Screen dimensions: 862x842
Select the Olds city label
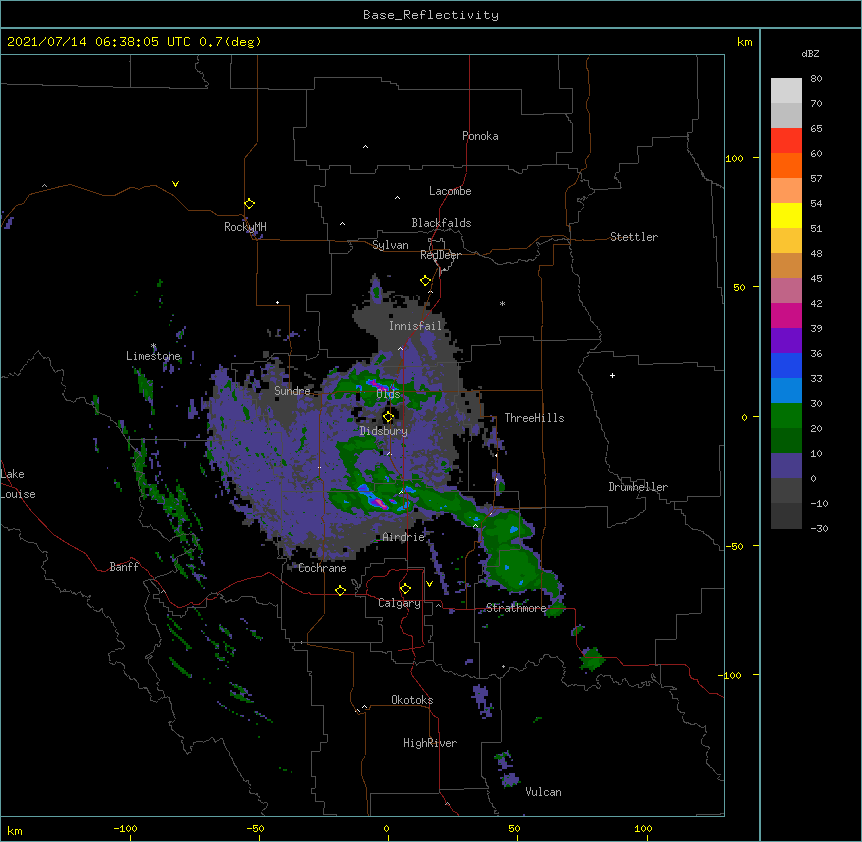point(388,394)
